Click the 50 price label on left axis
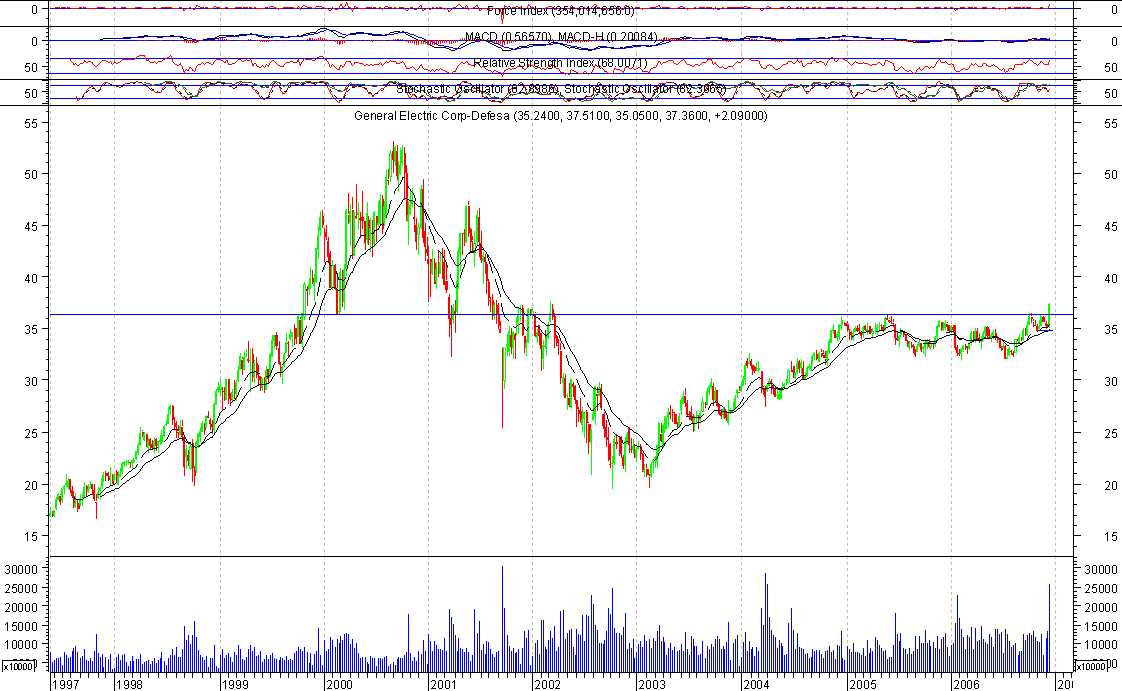This screenshot has height=691, width=1122. pyautogui.click(x=31, y=174)
